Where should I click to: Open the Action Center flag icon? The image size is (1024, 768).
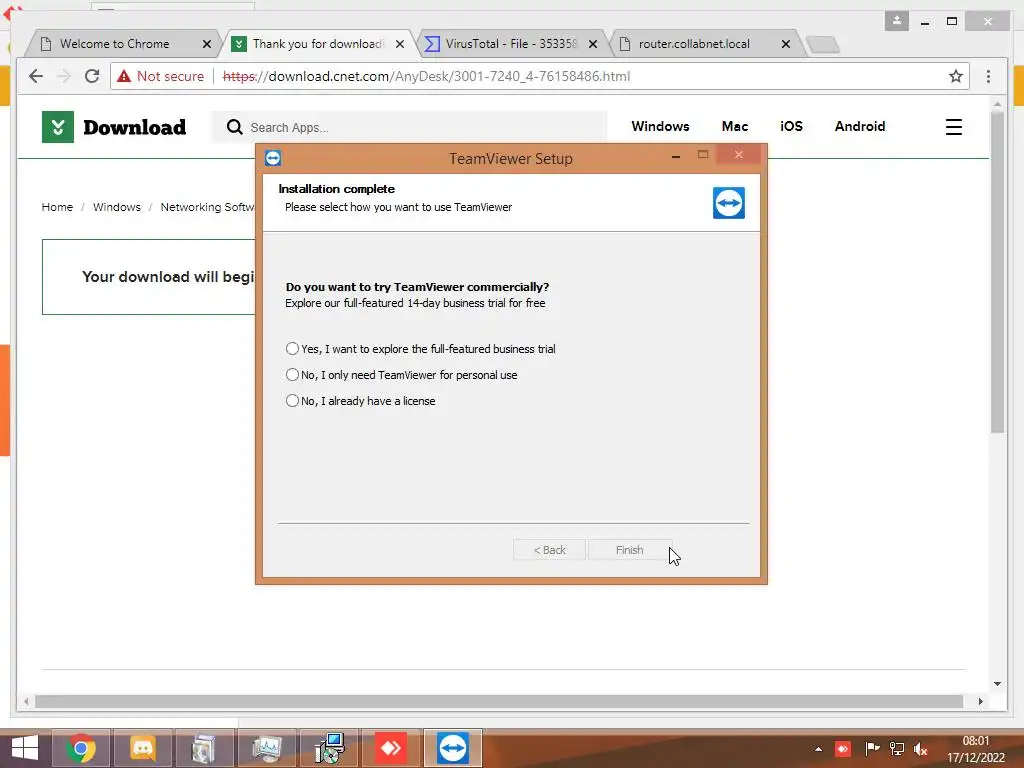872,749
